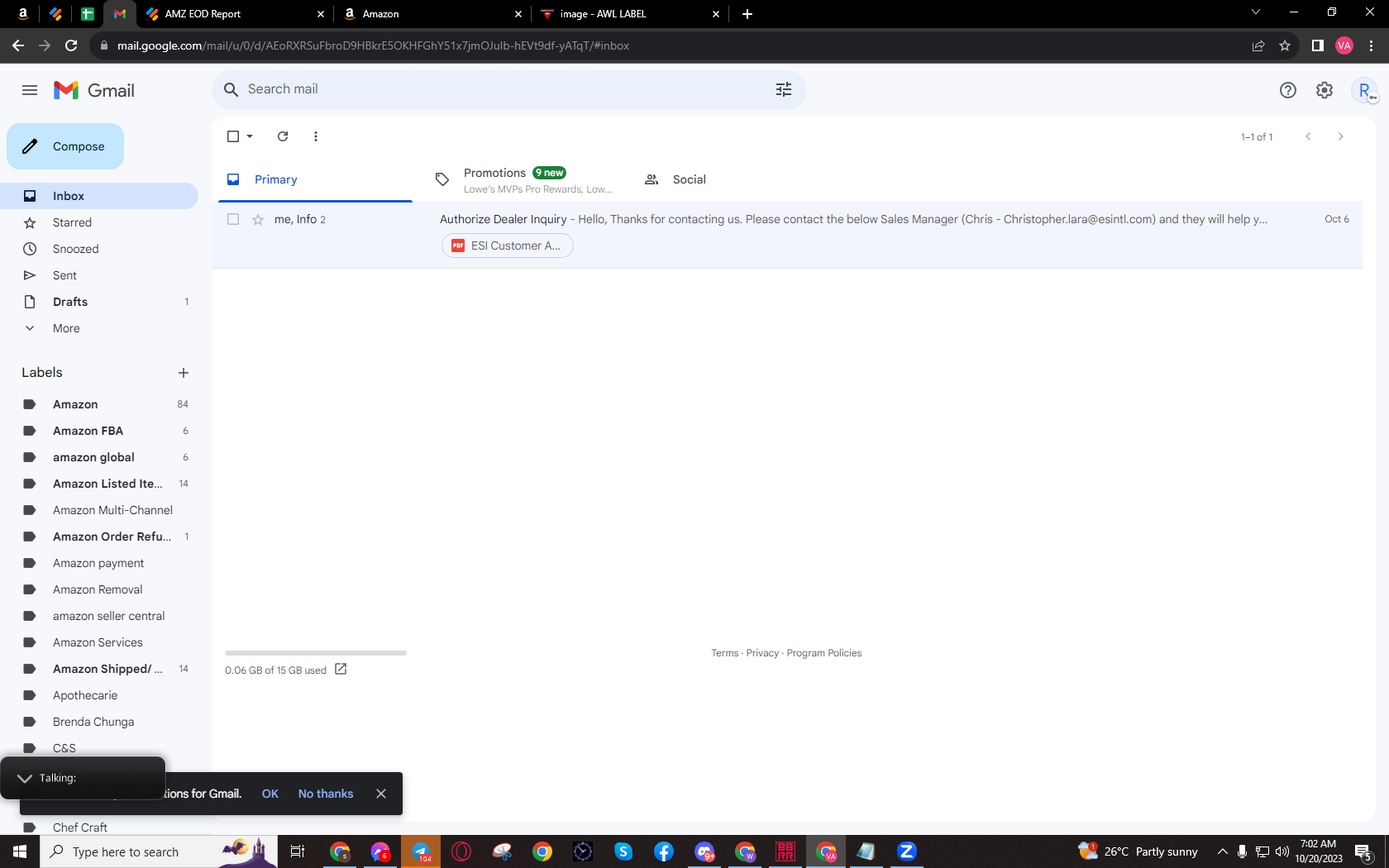This screenshot has height=868, width=1389.
Task: Open the Gmail support help icon
Action: [x=1288, y=90]
